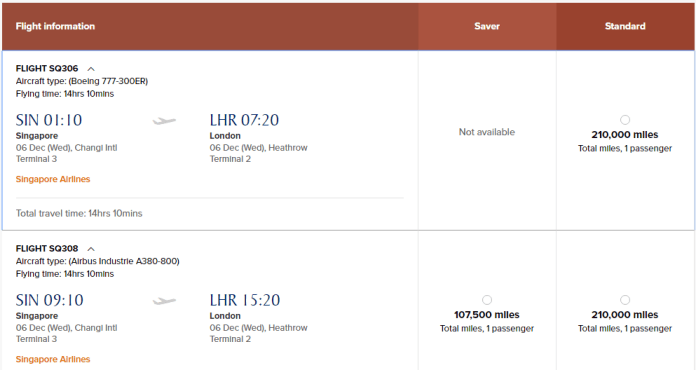Collapse the FLIGHT SQ306 details chevron
Viewport: 696px width, 370px height.
91,69
